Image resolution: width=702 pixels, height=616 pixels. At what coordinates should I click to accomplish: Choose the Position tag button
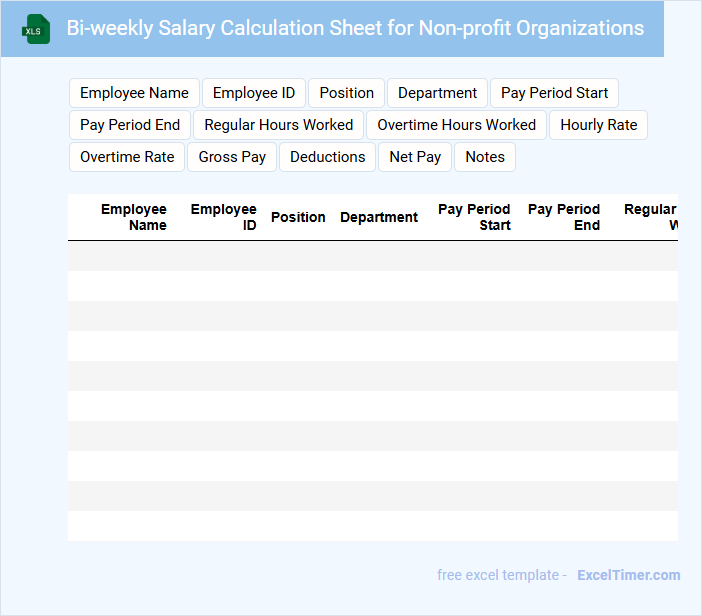click(x=346, y=93)
